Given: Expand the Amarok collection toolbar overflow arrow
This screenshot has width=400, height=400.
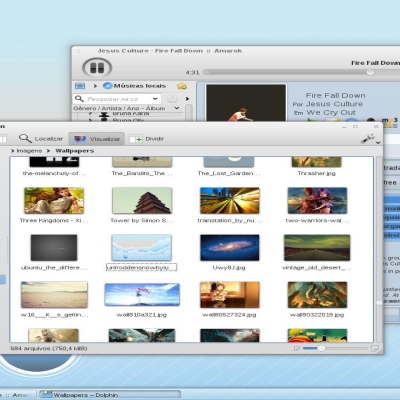Looking at the screenshot, I should tap(187, 99).
